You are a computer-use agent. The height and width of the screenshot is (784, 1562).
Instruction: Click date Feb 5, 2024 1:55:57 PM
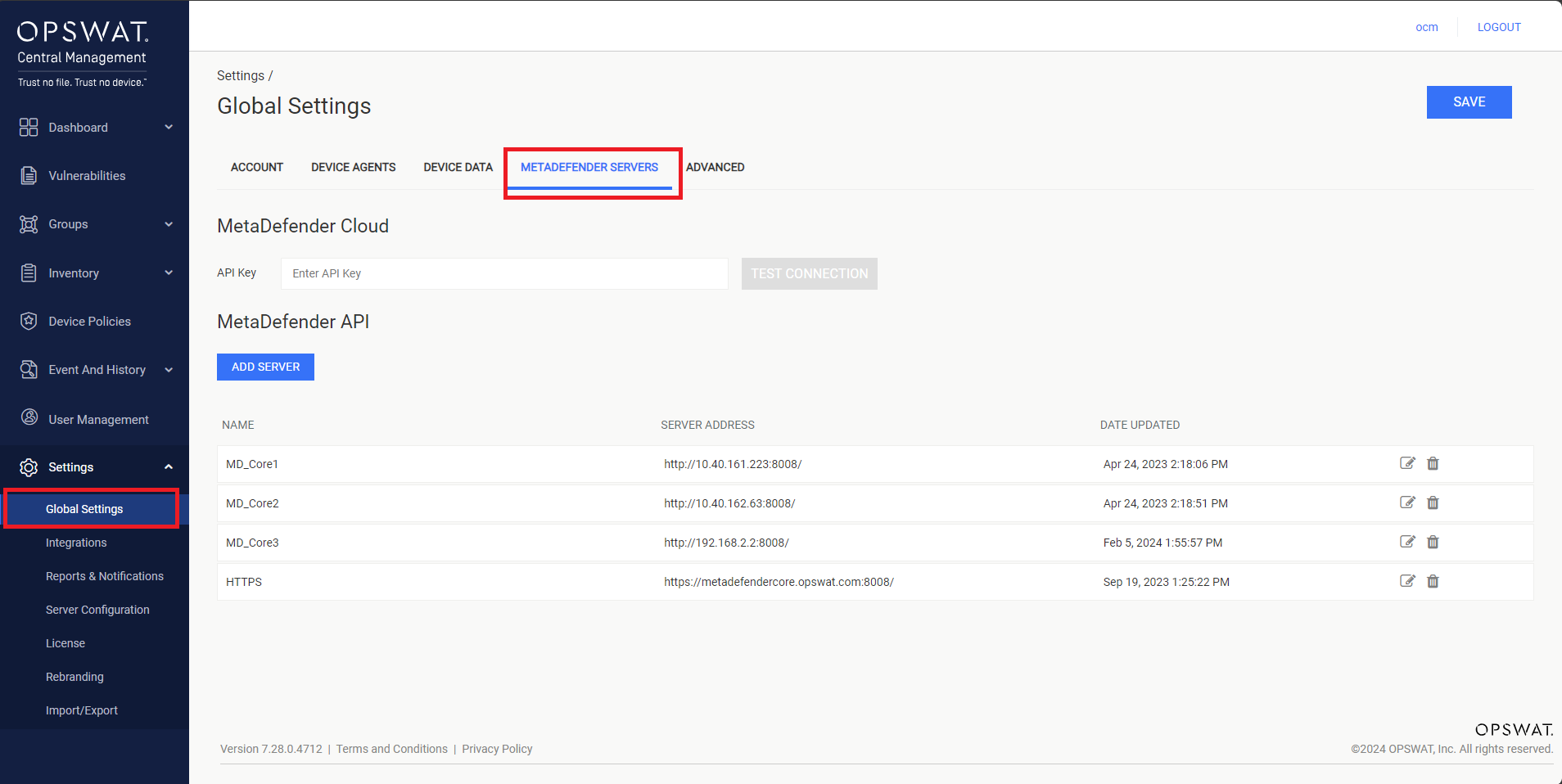point(1162,543)
